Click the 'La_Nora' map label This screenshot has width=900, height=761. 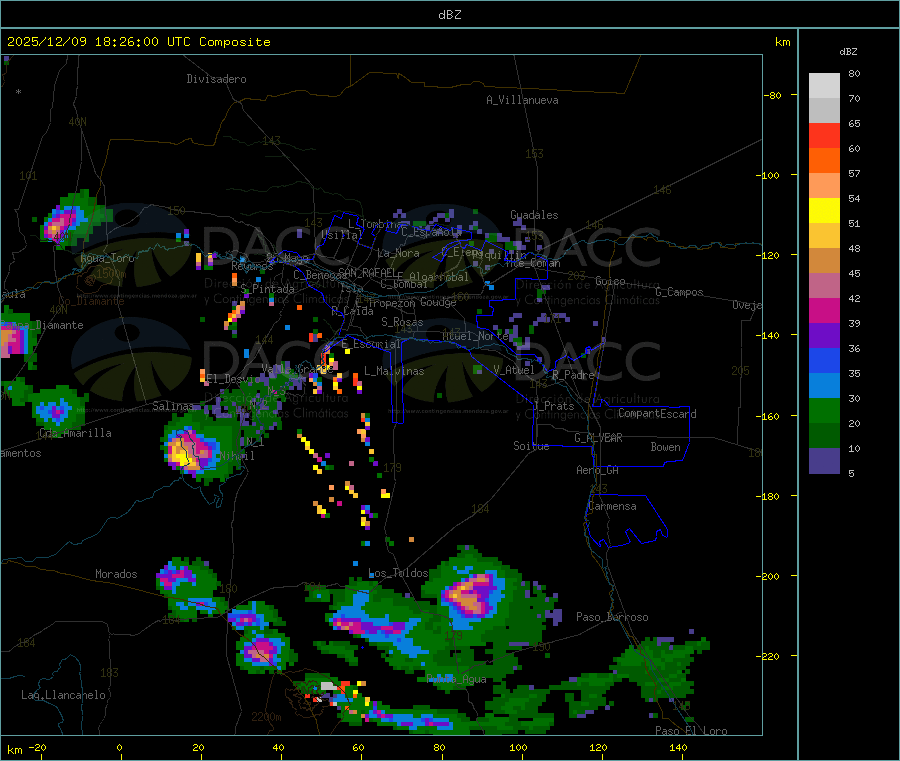[x=398, y=253]
